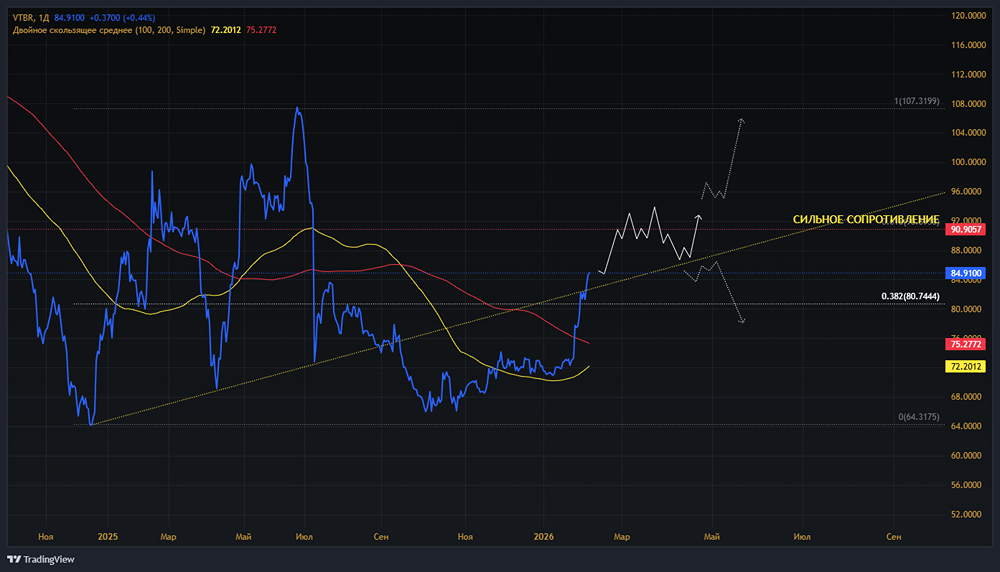Click the 116.0000 price scale tick

[x=968, y=45]
